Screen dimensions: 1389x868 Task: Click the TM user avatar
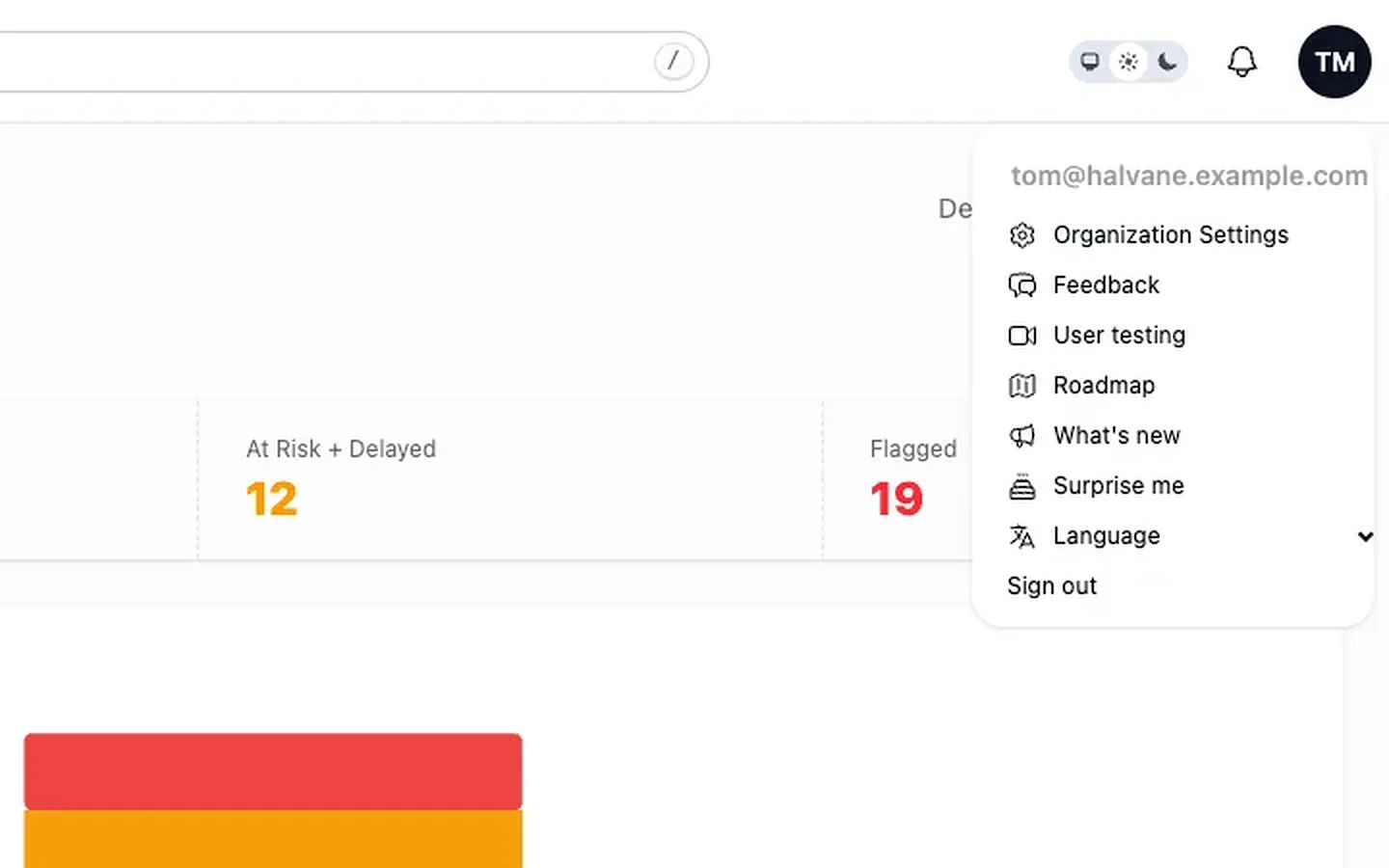click(1334, 62)
